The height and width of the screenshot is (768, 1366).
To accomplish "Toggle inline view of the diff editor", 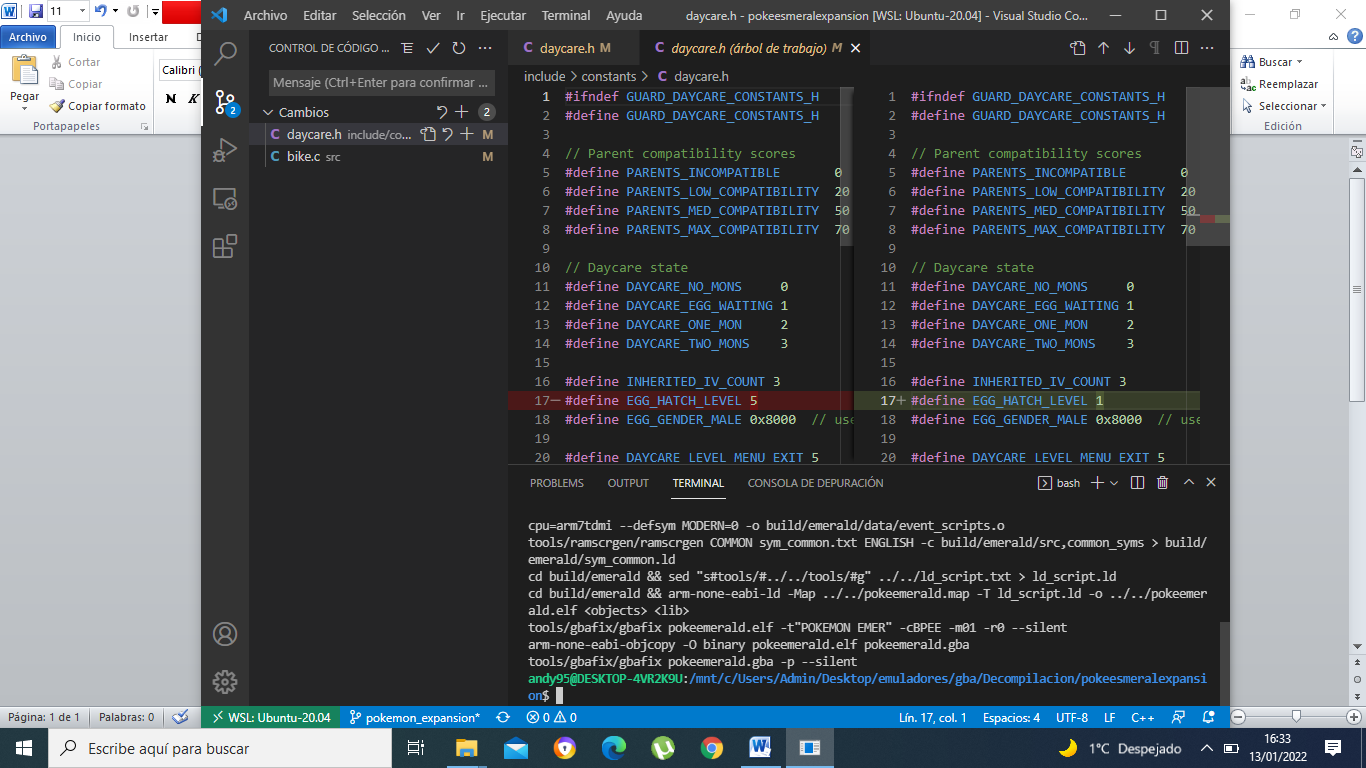I will tap(1181, 48).
